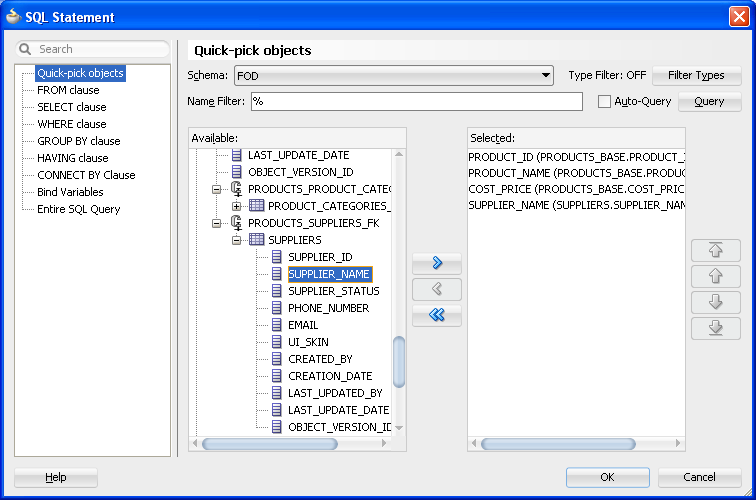Open the SELECT clause page
The image size is (756, 500).
[71, 107]
